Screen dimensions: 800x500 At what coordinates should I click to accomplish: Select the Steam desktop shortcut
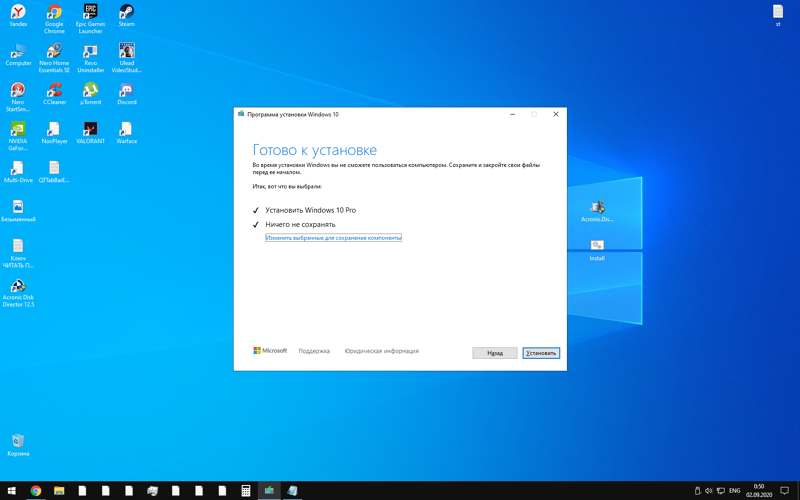(x=127, y=15)
